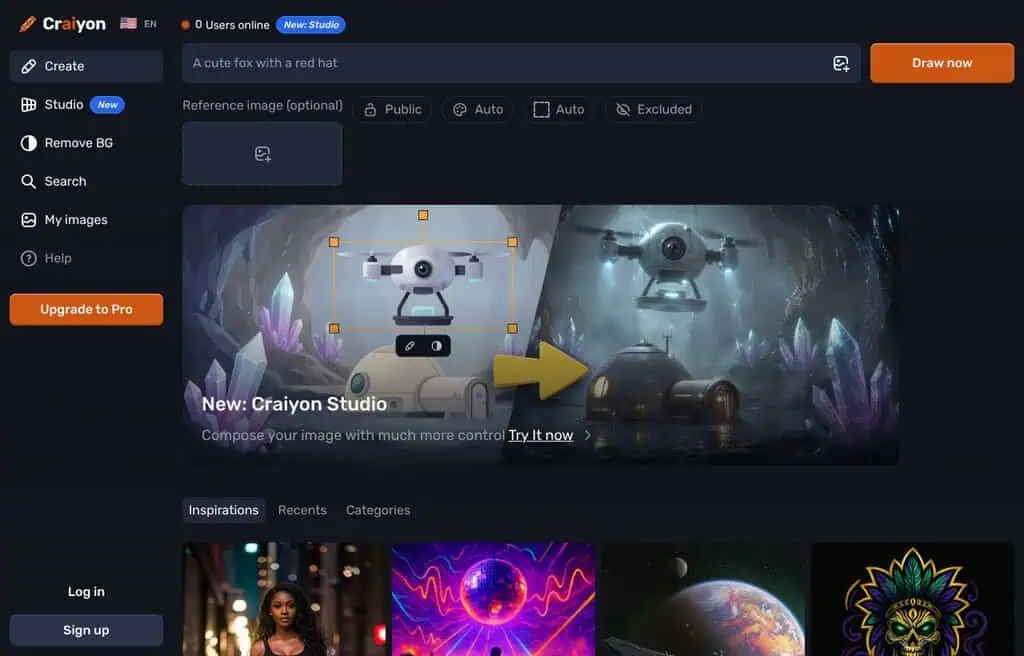Click the reference image upload box

click(x=262, y=154)
